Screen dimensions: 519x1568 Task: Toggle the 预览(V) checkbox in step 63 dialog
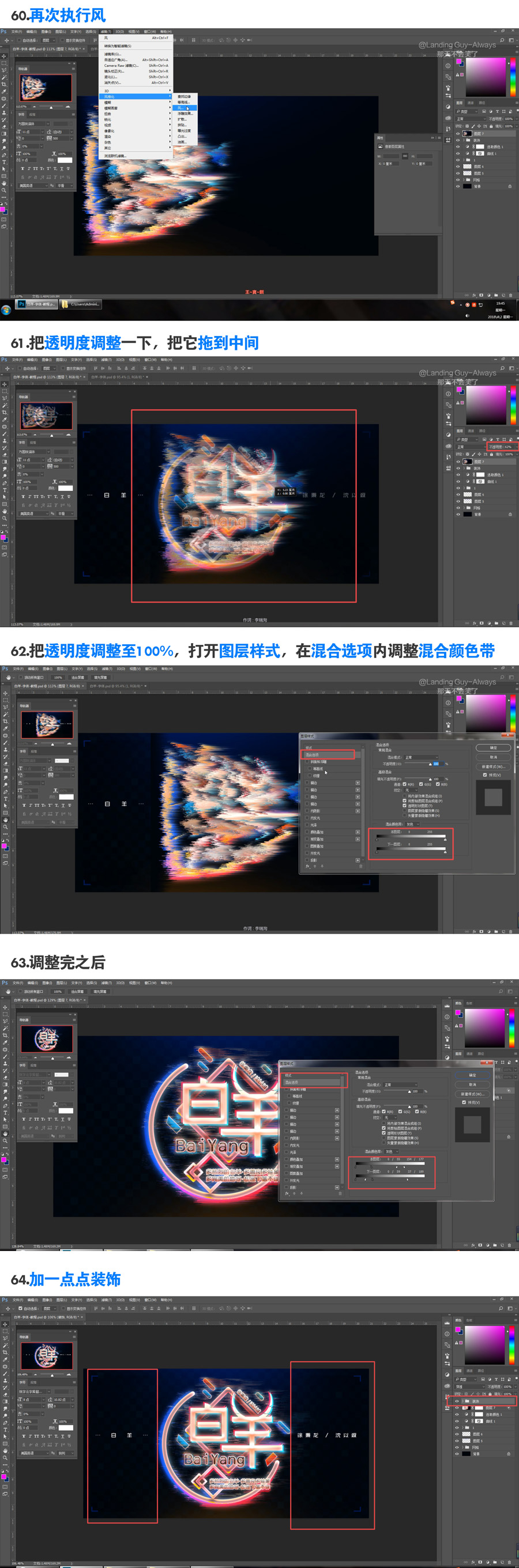464,1102
